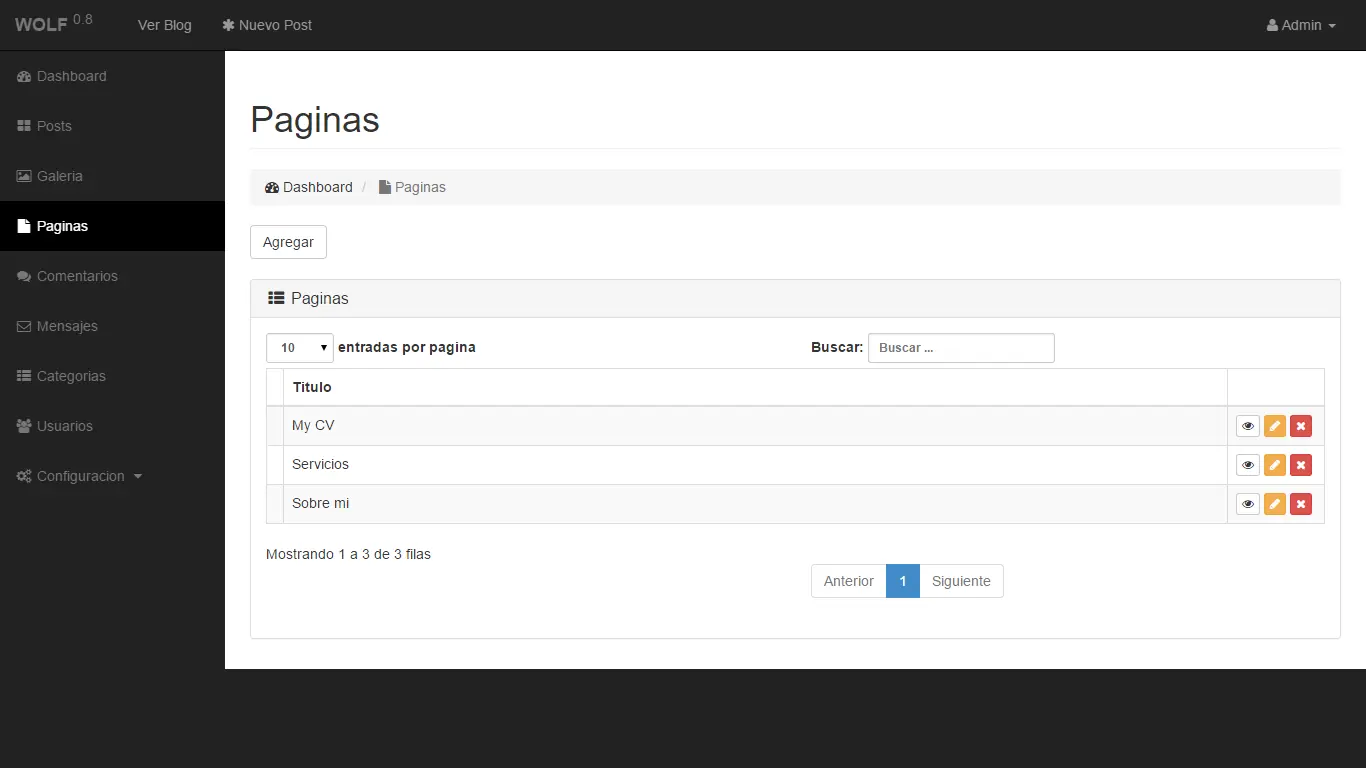Click the Dashboard gauge icon in the breadcrumb
Screen dimensions: 1366x768
[x=272, y=187]
